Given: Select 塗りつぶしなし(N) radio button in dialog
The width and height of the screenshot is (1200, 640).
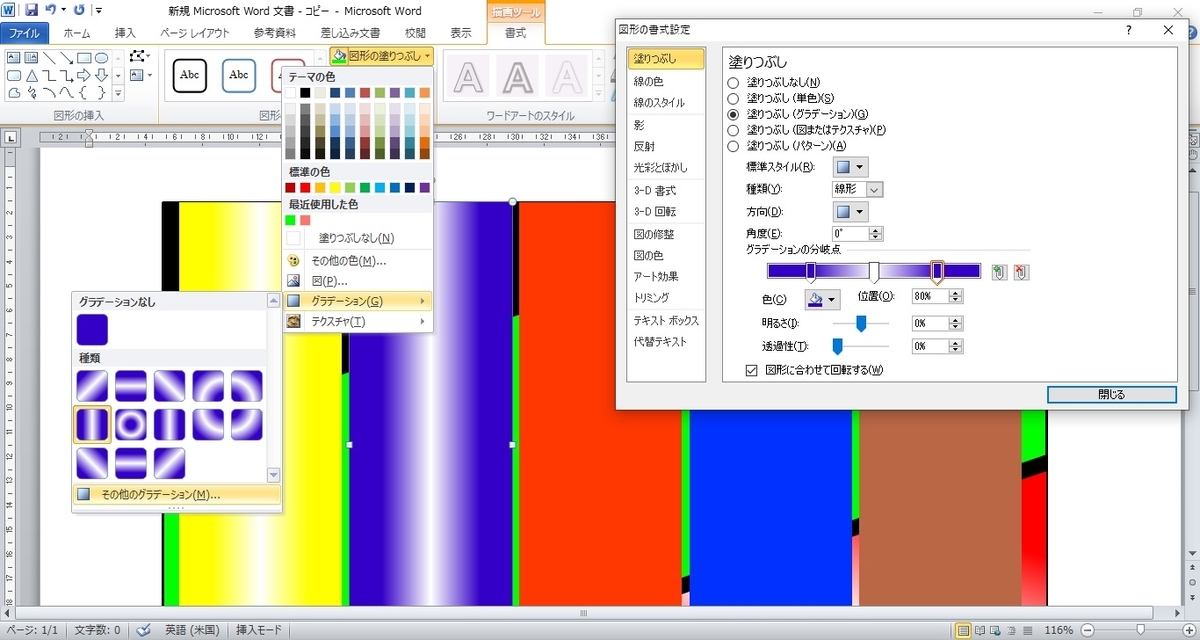Looking at the screenshot, I should click(733, 82).
